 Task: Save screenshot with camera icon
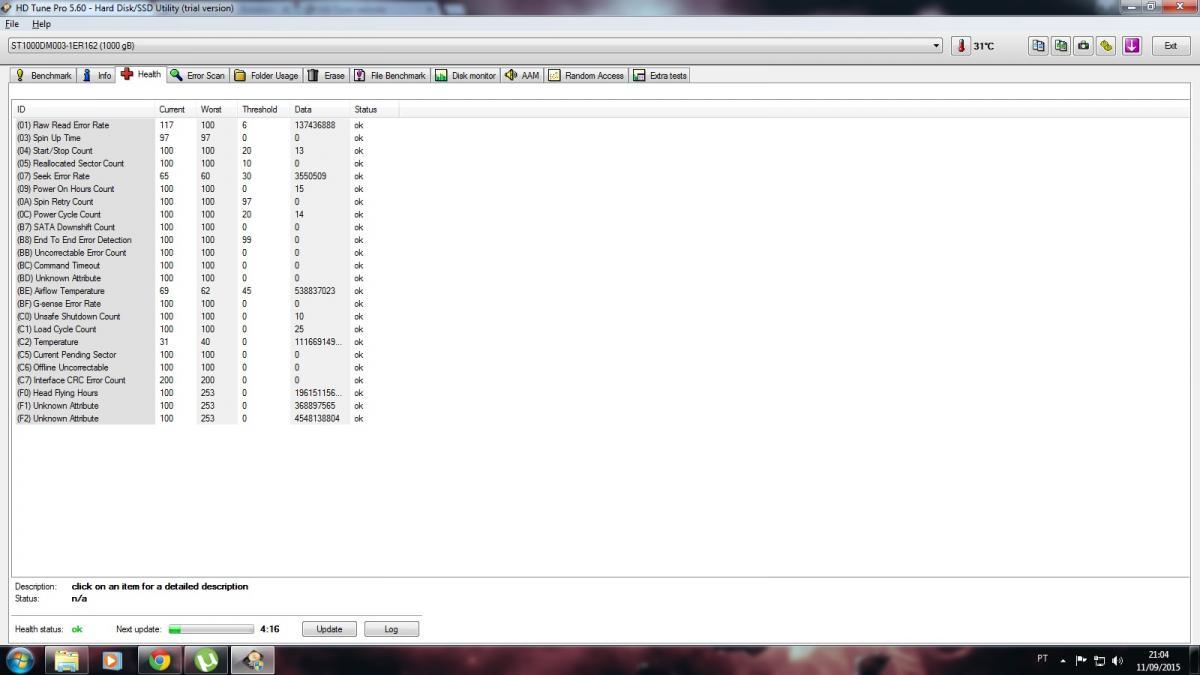tap(1084, 46)
